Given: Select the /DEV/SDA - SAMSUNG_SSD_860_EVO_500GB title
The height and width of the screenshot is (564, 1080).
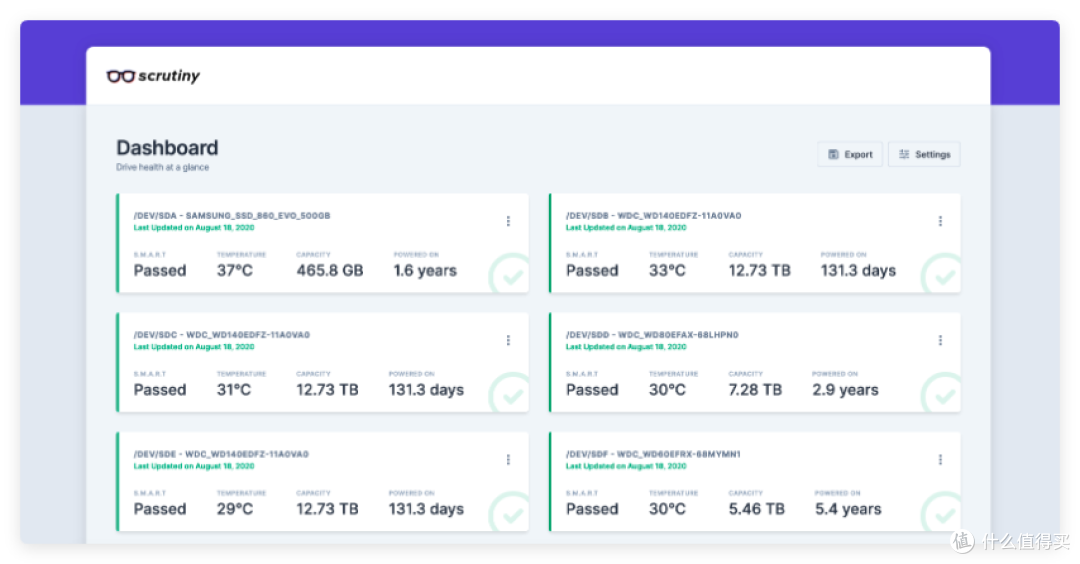Looking at the screenshot, I should 232,216.
